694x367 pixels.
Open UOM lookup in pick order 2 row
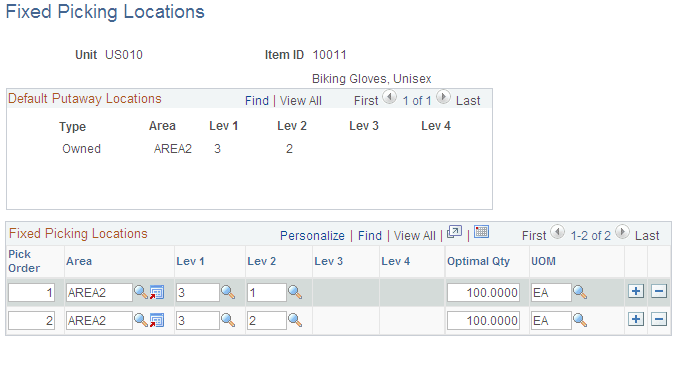coord(580,320)
